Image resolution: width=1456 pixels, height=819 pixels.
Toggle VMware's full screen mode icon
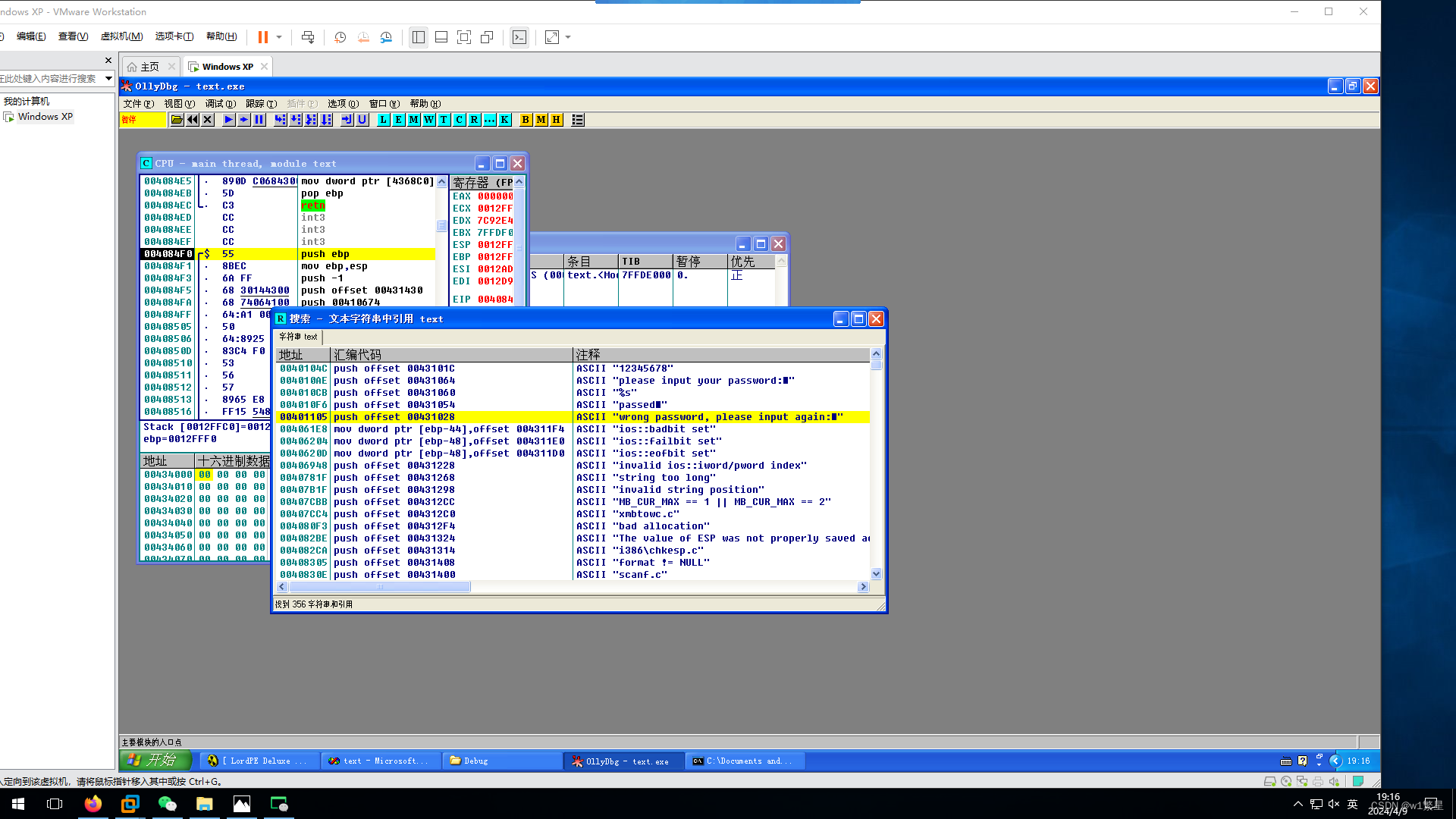(x=464, y=37)
